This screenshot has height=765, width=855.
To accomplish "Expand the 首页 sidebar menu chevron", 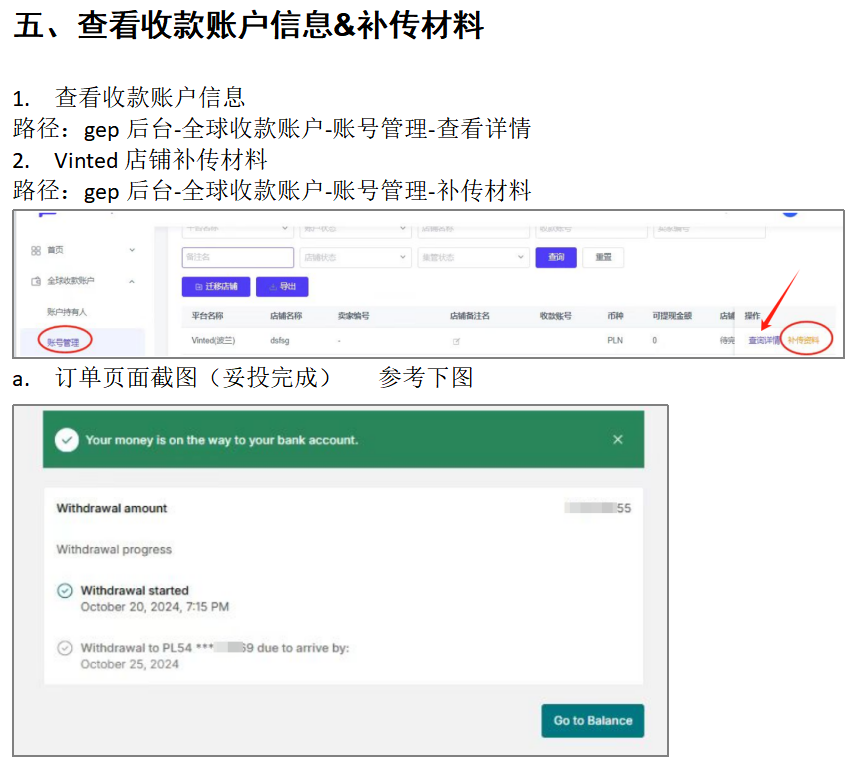I will tap(132, 250).
